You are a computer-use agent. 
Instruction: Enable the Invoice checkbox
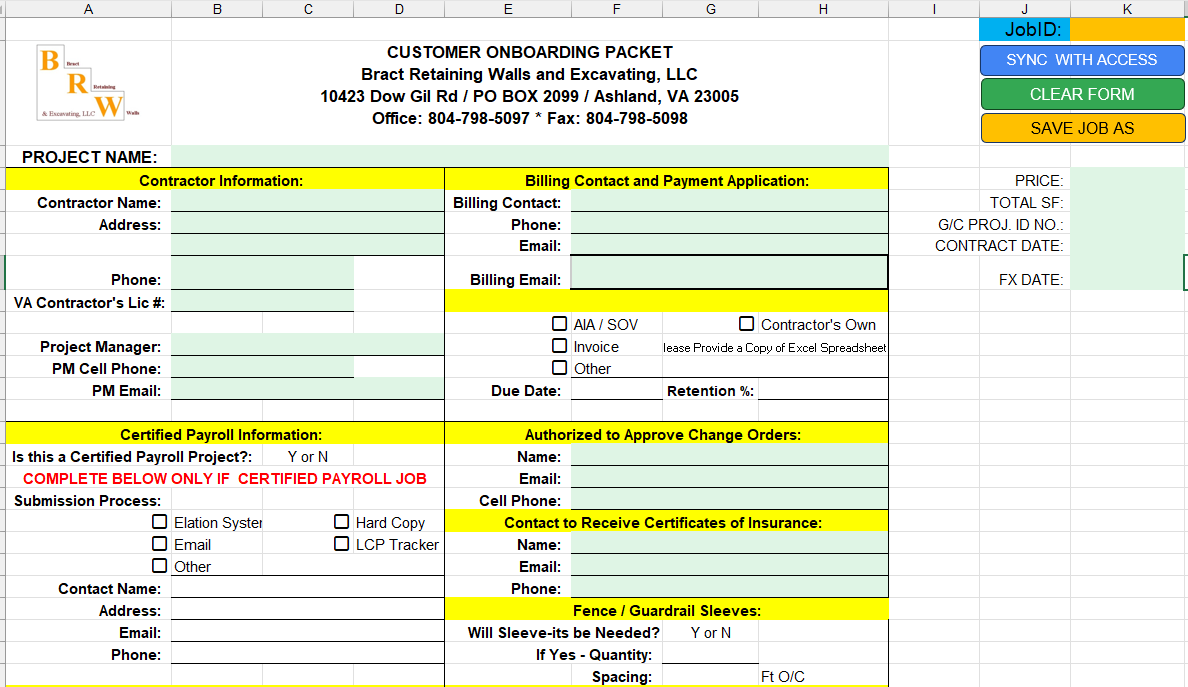click(x=559, y=346)
